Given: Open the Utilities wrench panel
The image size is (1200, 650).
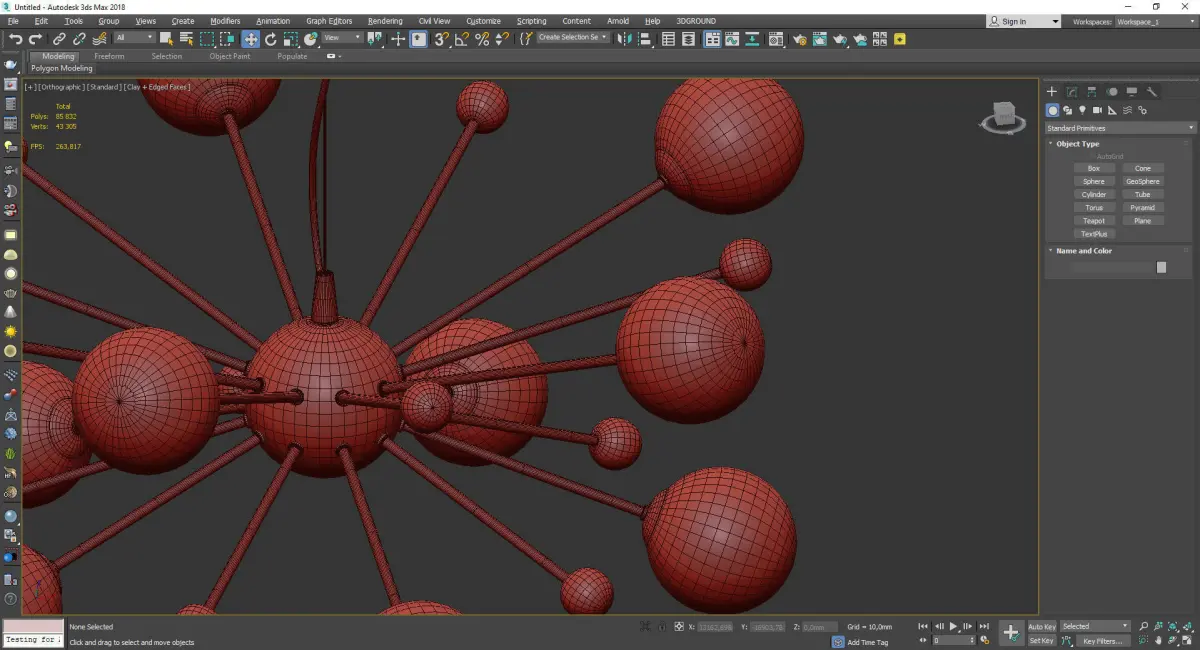Looking at the screenshot, I should pos(1152,92).
